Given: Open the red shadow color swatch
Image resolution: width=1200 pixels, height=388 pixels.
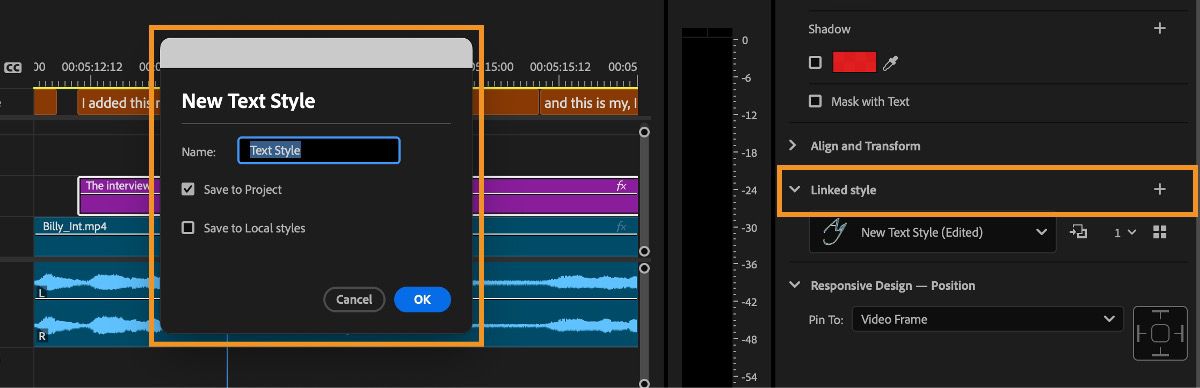Looking at the screenshot, I should [x=854, y=63].
